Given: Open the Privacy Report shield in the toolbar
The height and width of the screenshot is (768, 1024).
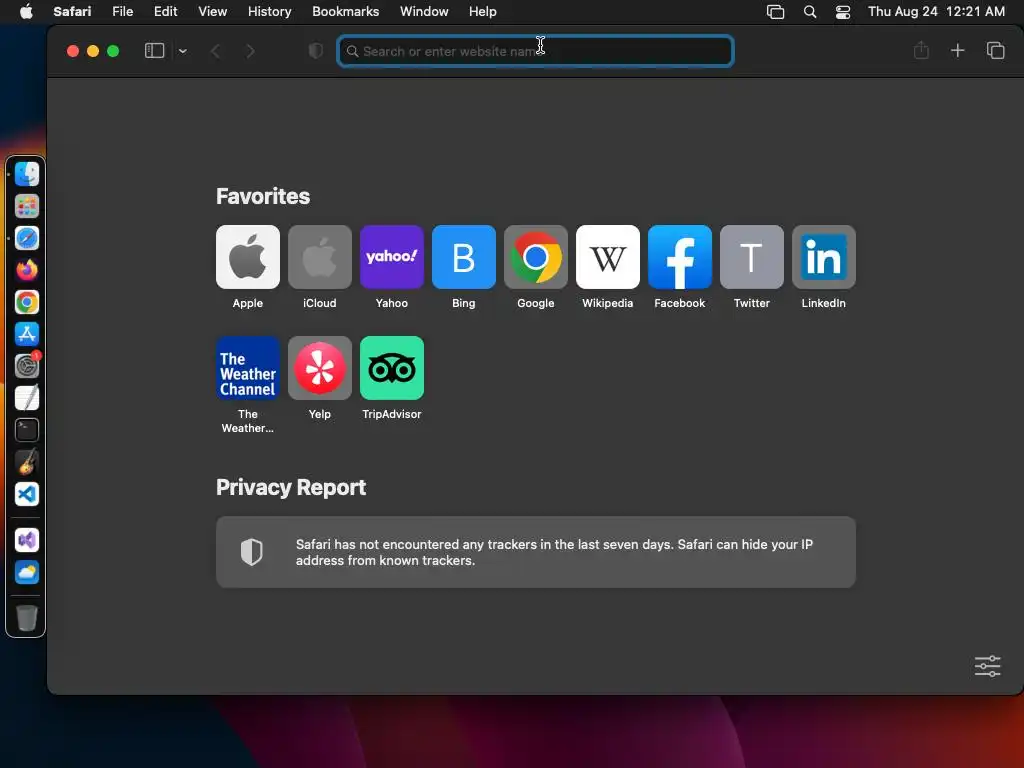Looking at the screenshot, I should 315,51.
